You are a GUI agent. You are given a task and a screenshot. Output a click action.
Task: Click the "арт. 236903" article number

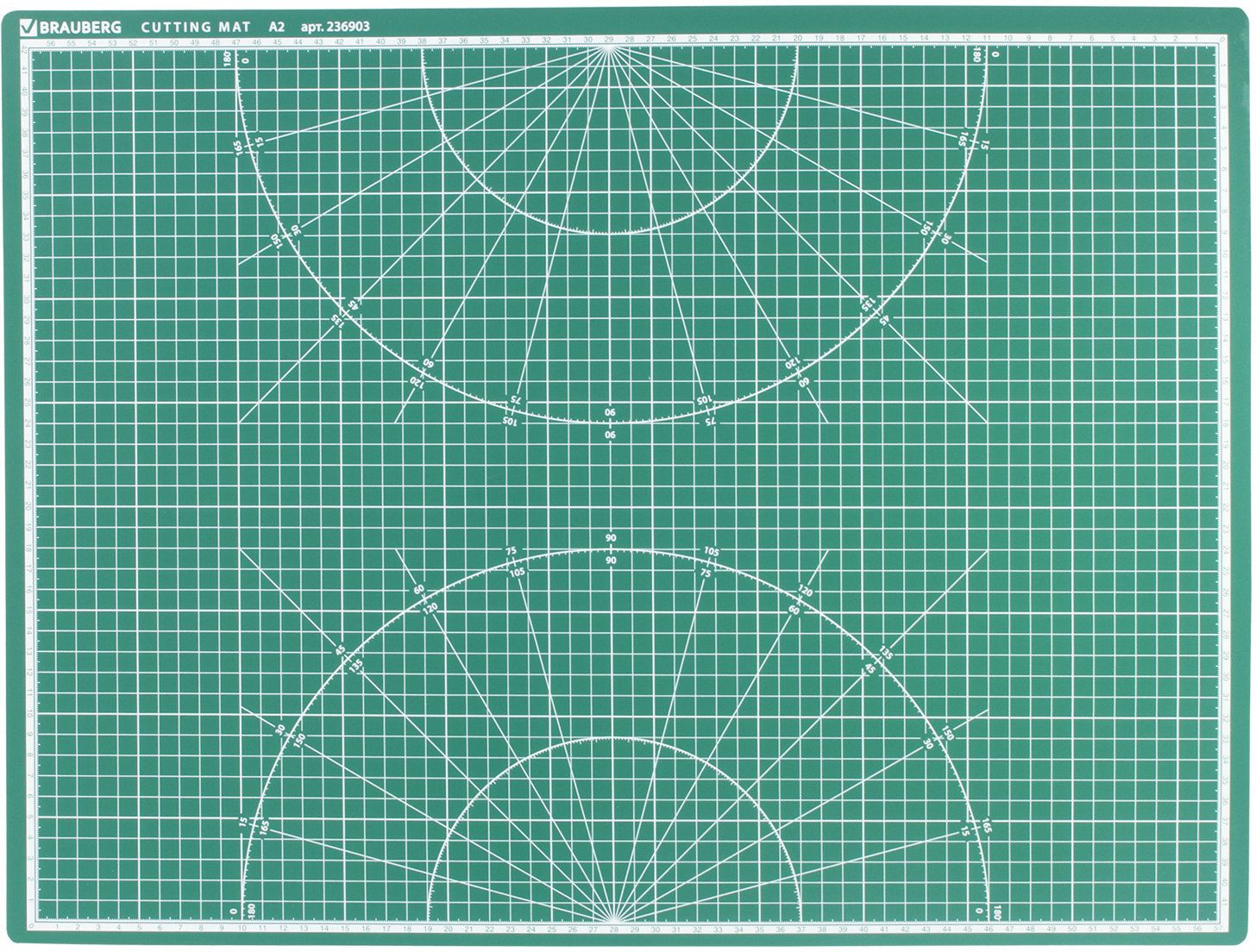[x=336, y=28]
